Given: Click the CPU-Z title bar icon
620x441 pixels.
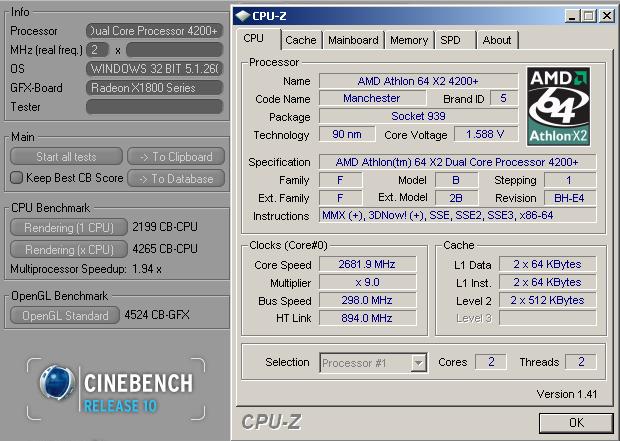Looking at the screenshot, I should pyautogui.click(x=242, y=16).
